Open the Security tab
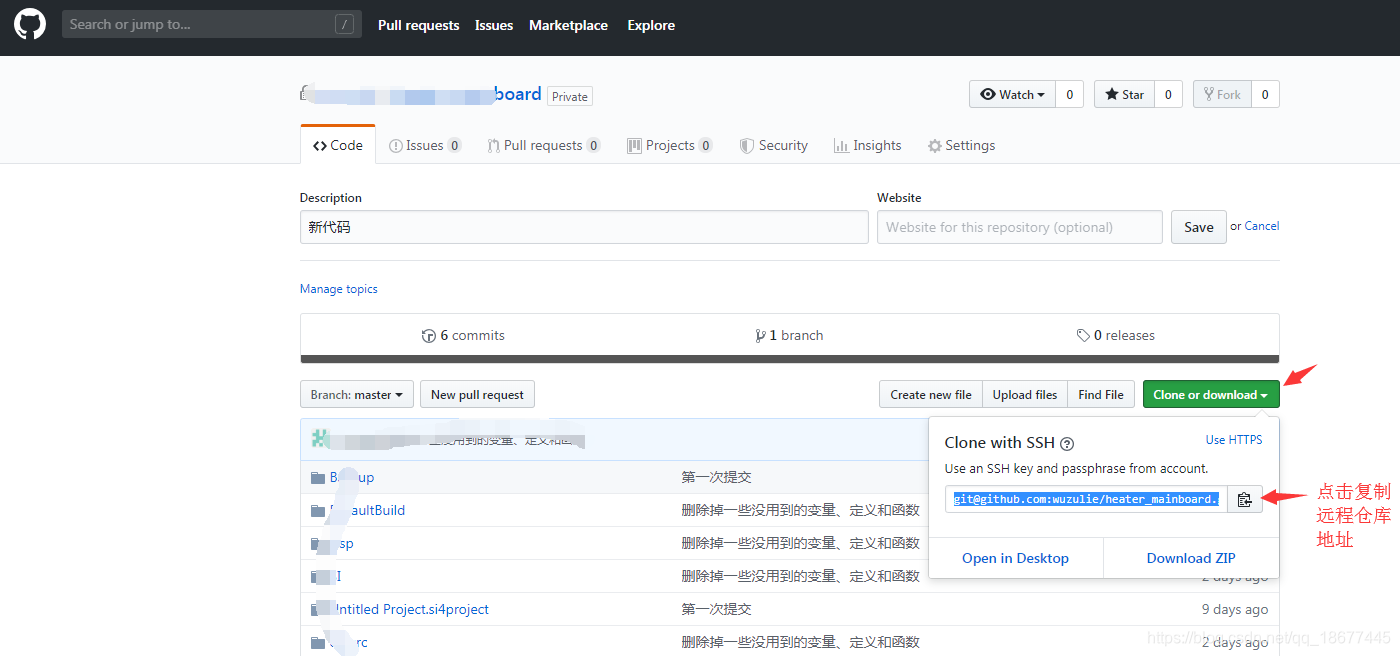Image resolution: width=1400 pixels, height=656 pixels. point(774,145)
